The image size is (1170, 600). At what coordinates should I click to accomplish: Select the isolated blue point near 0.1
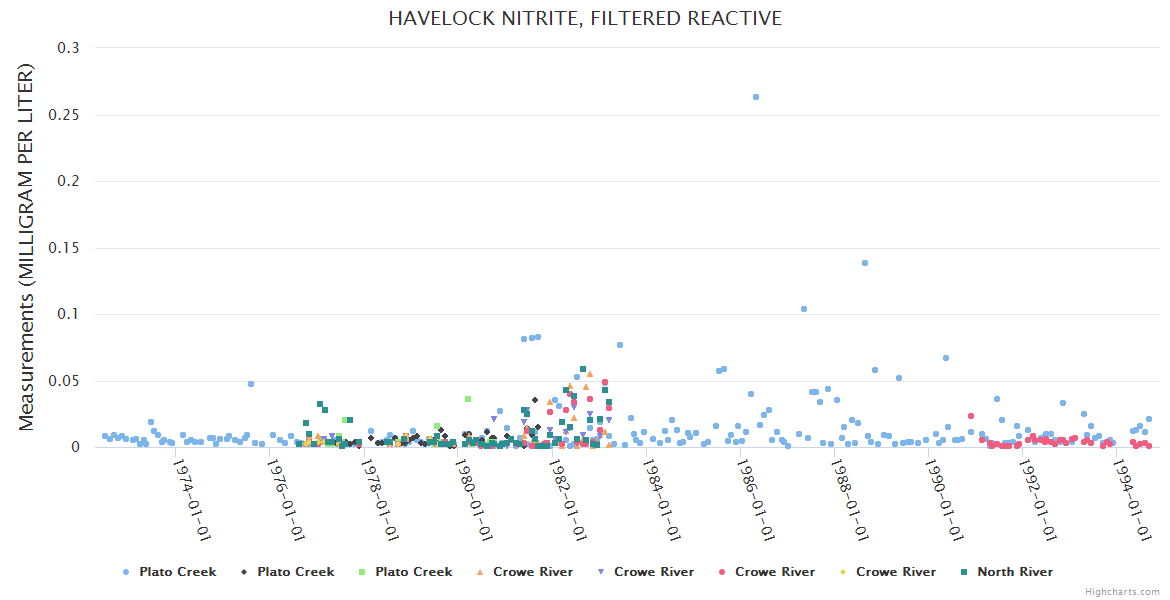coord(804,309)
